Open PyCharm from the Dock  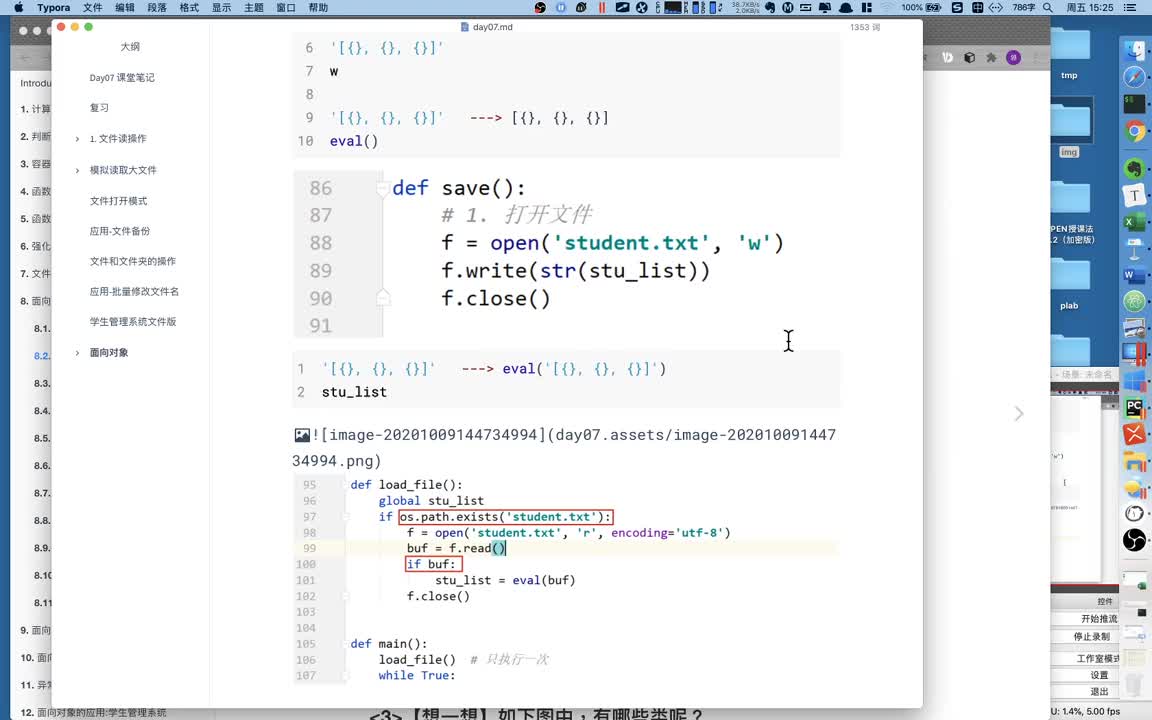coord(1135,408)
